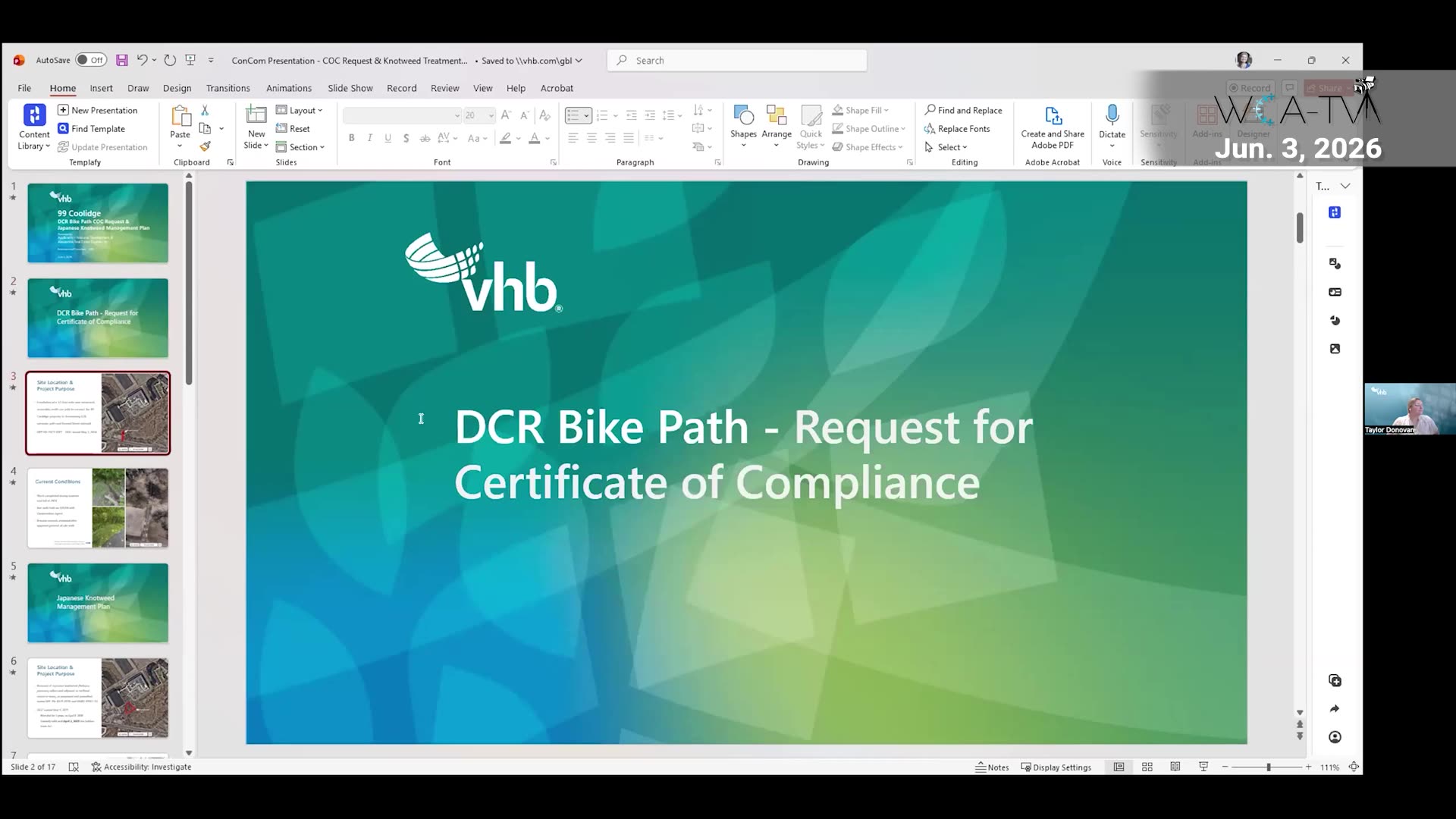Viewport: 1456px width, 819px height.
Task: Click the Dictate microphone icon
Action: (x=1112, y=115)
